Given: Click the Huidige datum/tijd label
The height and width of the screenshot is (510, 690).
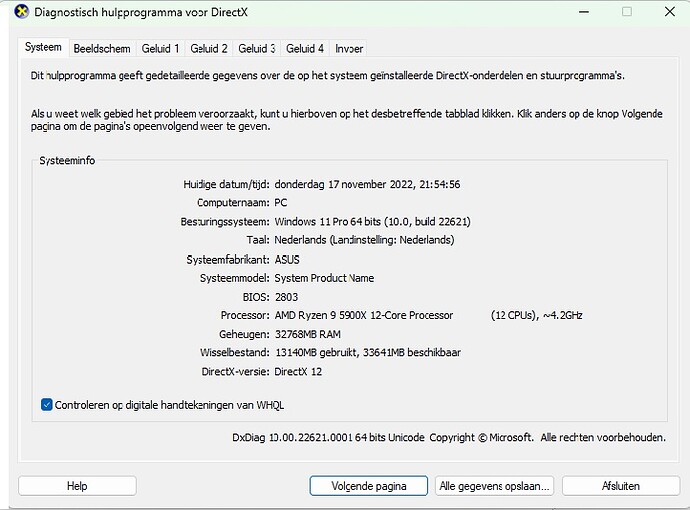Looking at the screenshot, I should [x=226, y=184].
